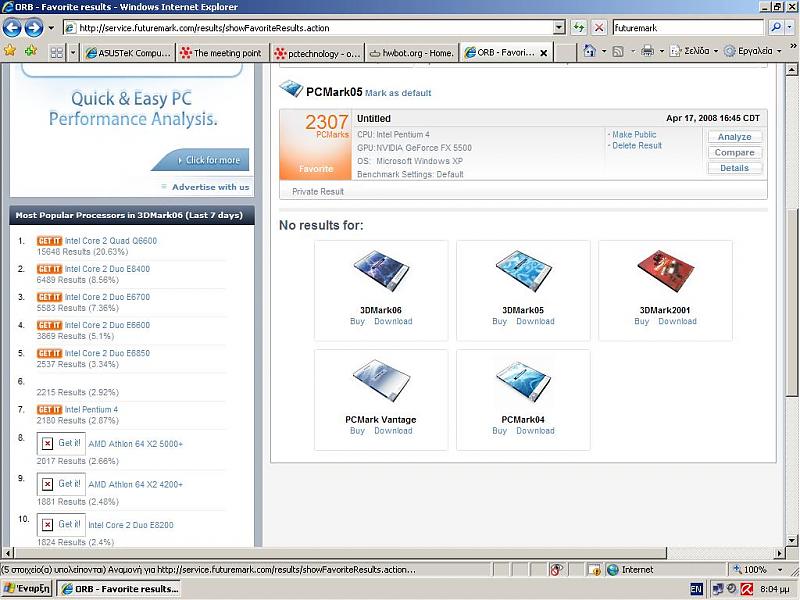Stop loading with the red X icon
Screen dimensions: 800x600
tap(599, 28)
